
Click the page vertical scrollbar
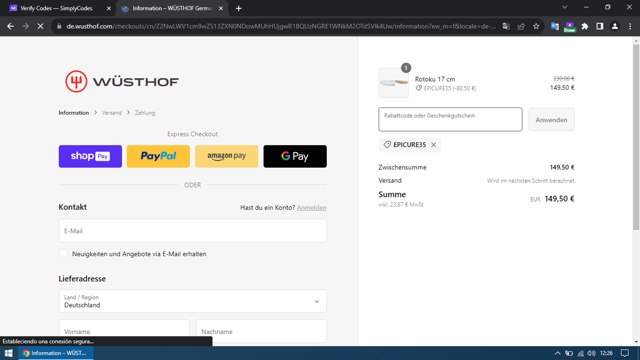636,137
